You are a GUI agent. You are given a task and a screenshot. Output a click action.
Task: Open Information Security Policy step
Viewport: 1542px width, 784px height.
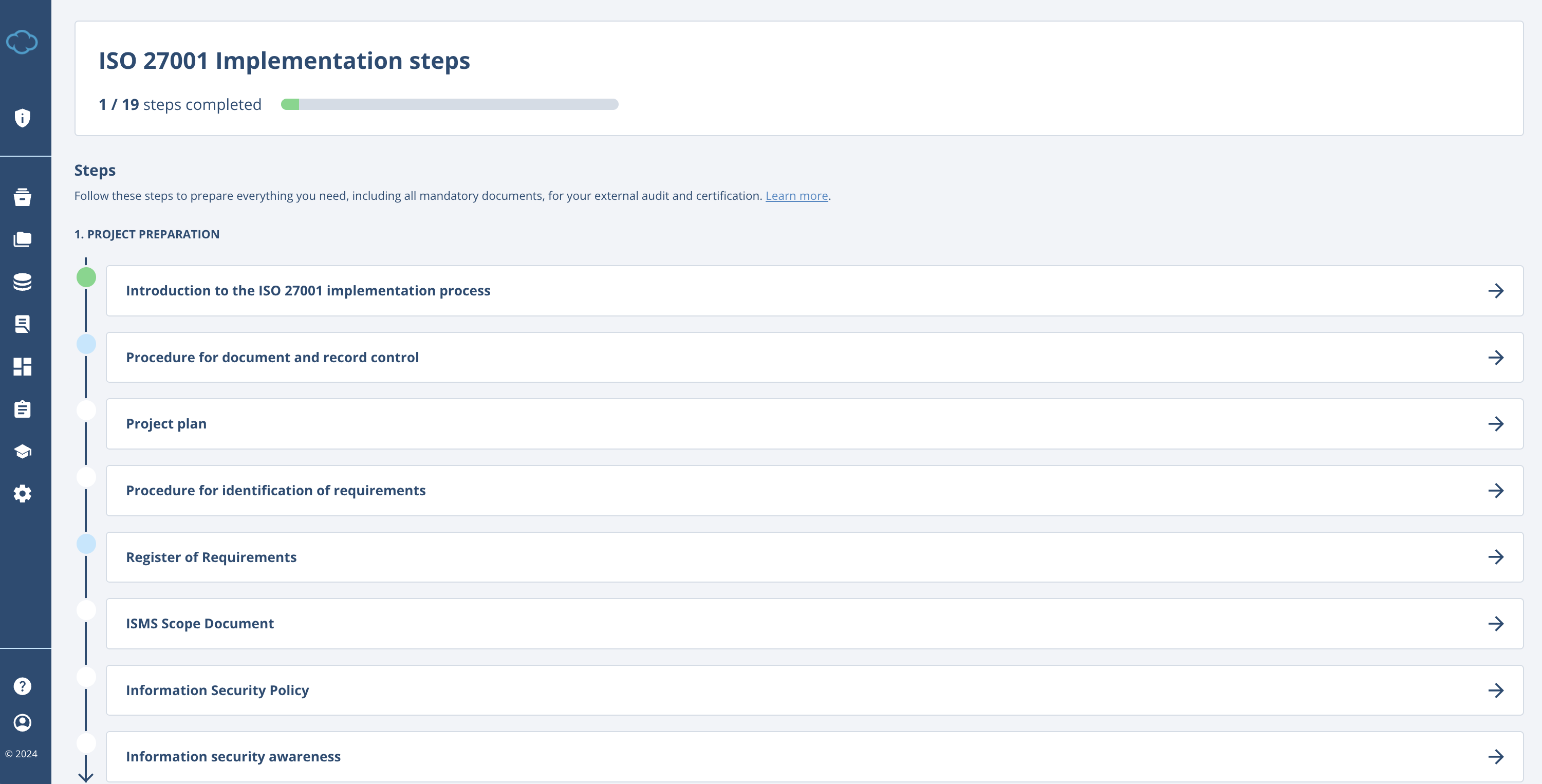coord(217,690)
